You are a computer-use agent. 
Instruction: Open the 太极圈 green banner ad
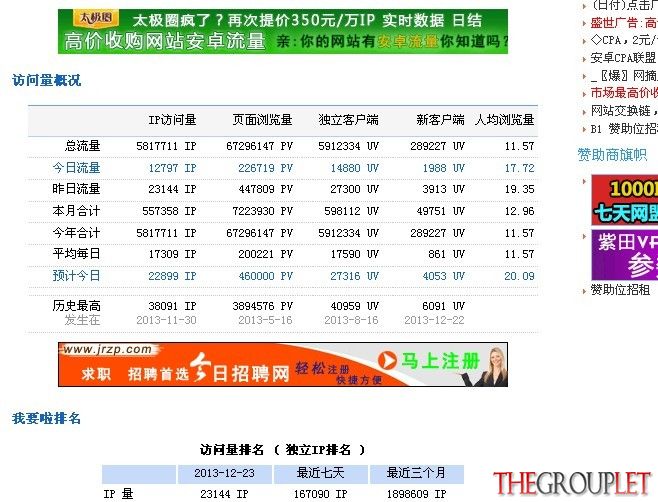click(283, 31)
